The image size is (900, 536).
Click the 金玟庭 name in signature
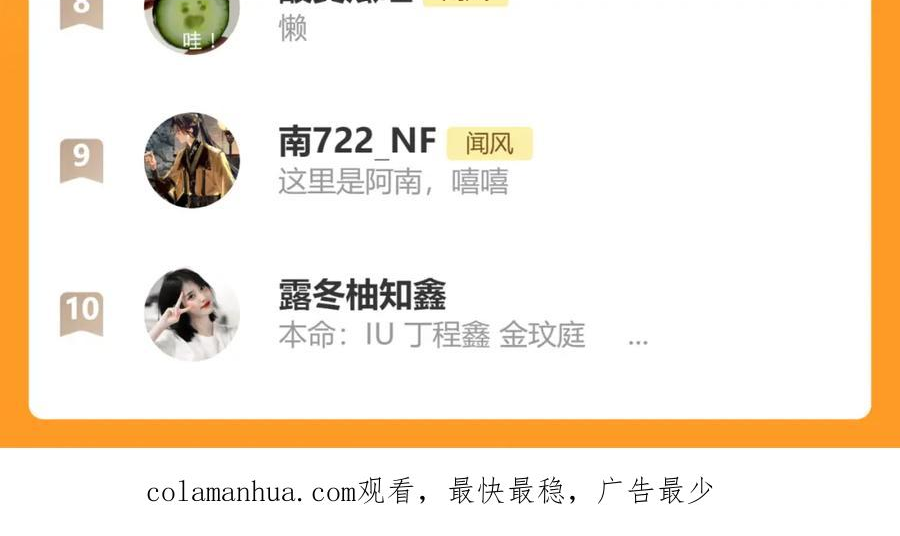click(542, 335)
